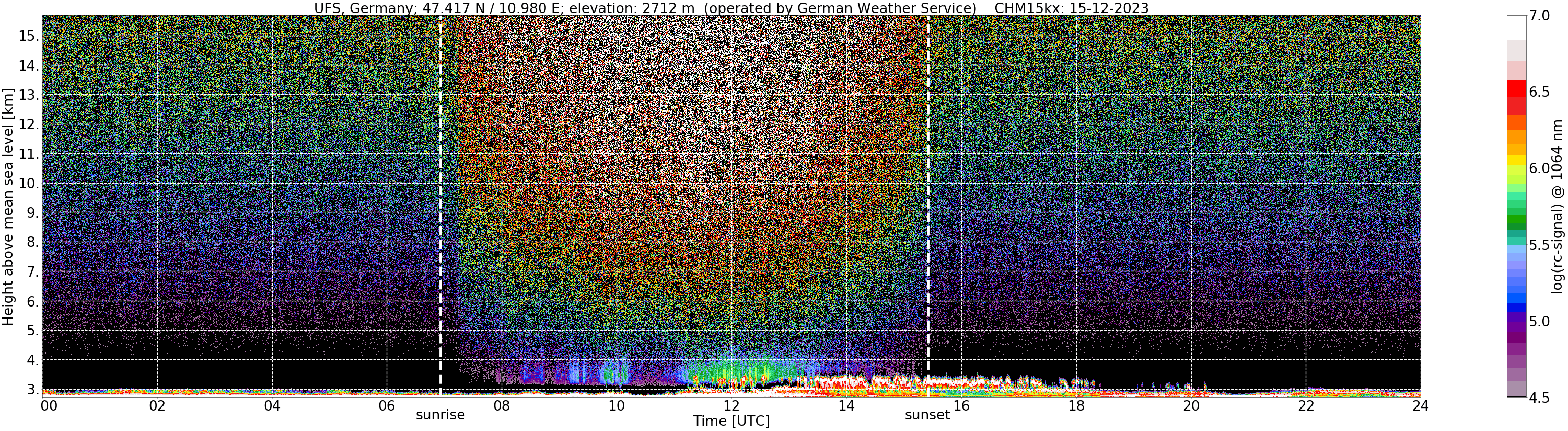Click the x-axis tick label '18'
Viewport: 1568px width, 431px height.
(x=1076, y=405)
